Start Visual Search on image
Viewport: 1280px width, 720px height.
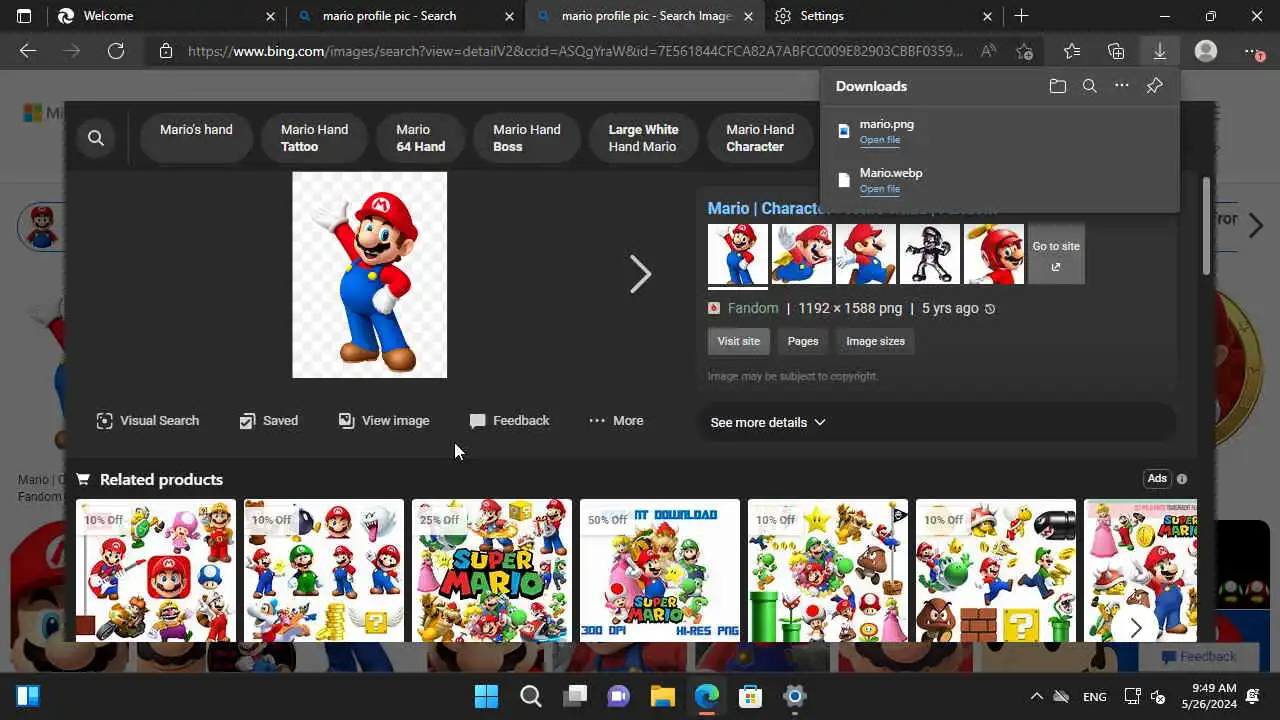tap(147, 421)
